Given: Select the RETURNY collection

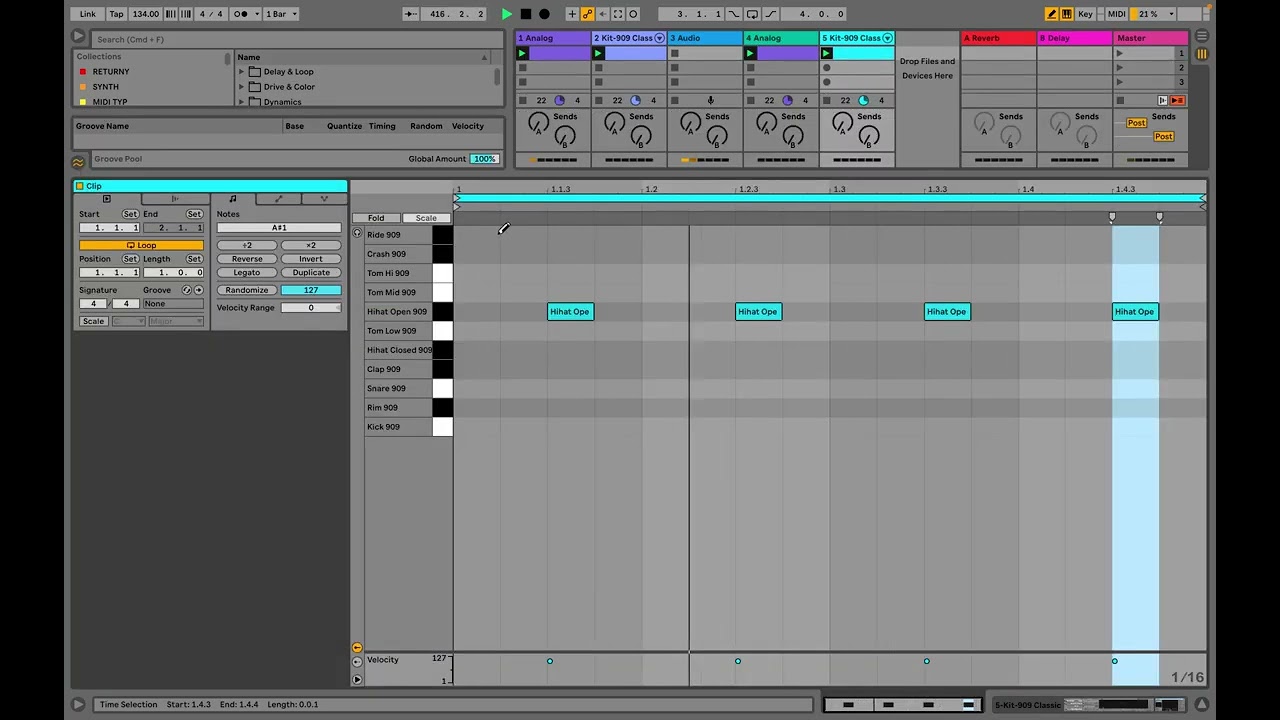Looking at the screenshot, I should tap(110, 72).
